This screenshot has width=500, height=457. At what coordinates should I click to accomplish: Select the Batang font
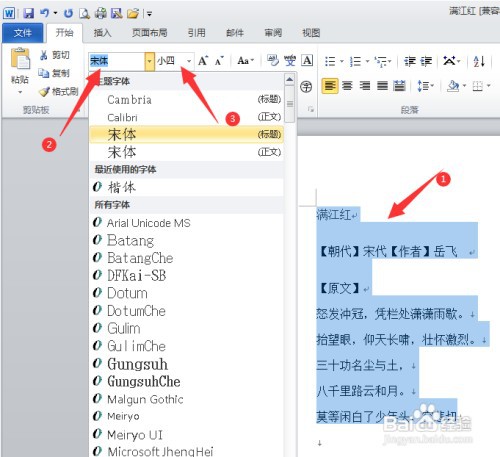tap(187, 240)
